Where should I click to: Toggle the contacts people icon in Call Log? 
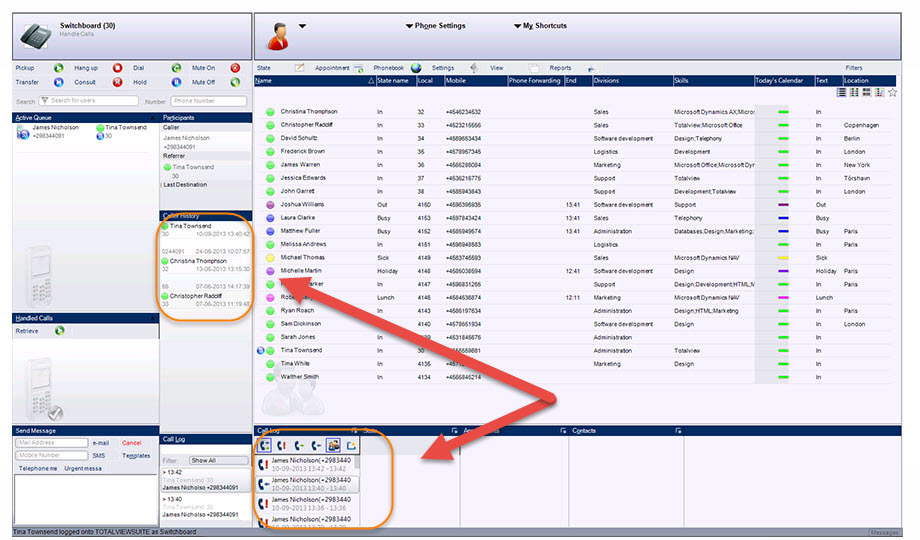pyautogui.click(x=333, y=446)
